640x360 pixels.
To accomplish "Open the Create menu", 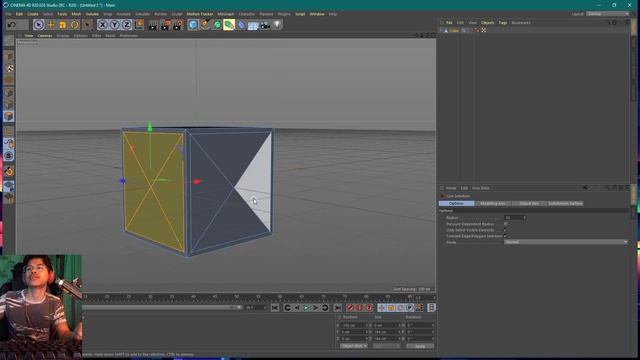I will [33, 14].
